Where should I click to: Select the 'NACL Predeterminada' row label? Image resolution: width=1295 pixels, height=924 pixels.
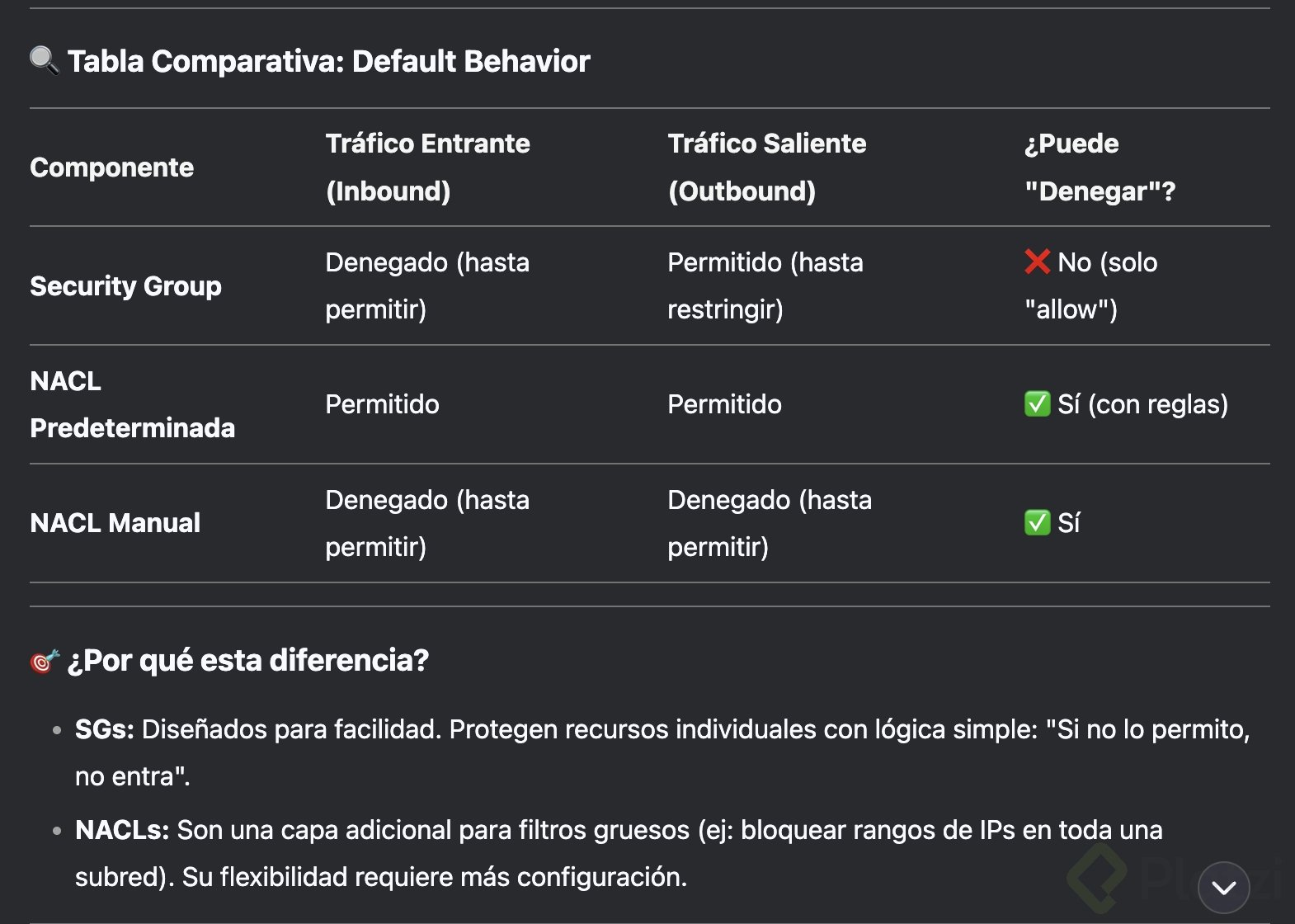pyautogui.click(x=132, y=404)
